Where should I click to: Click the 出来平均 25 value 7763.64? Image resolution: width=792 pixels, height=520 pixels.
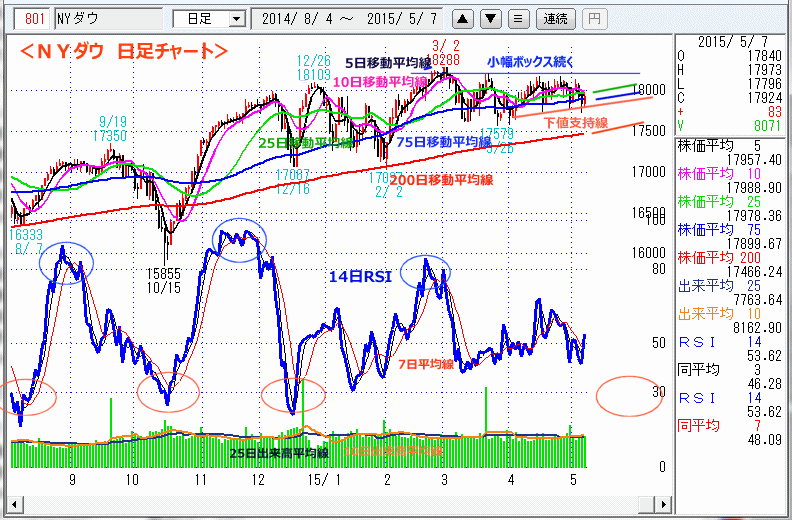[758, 300]
